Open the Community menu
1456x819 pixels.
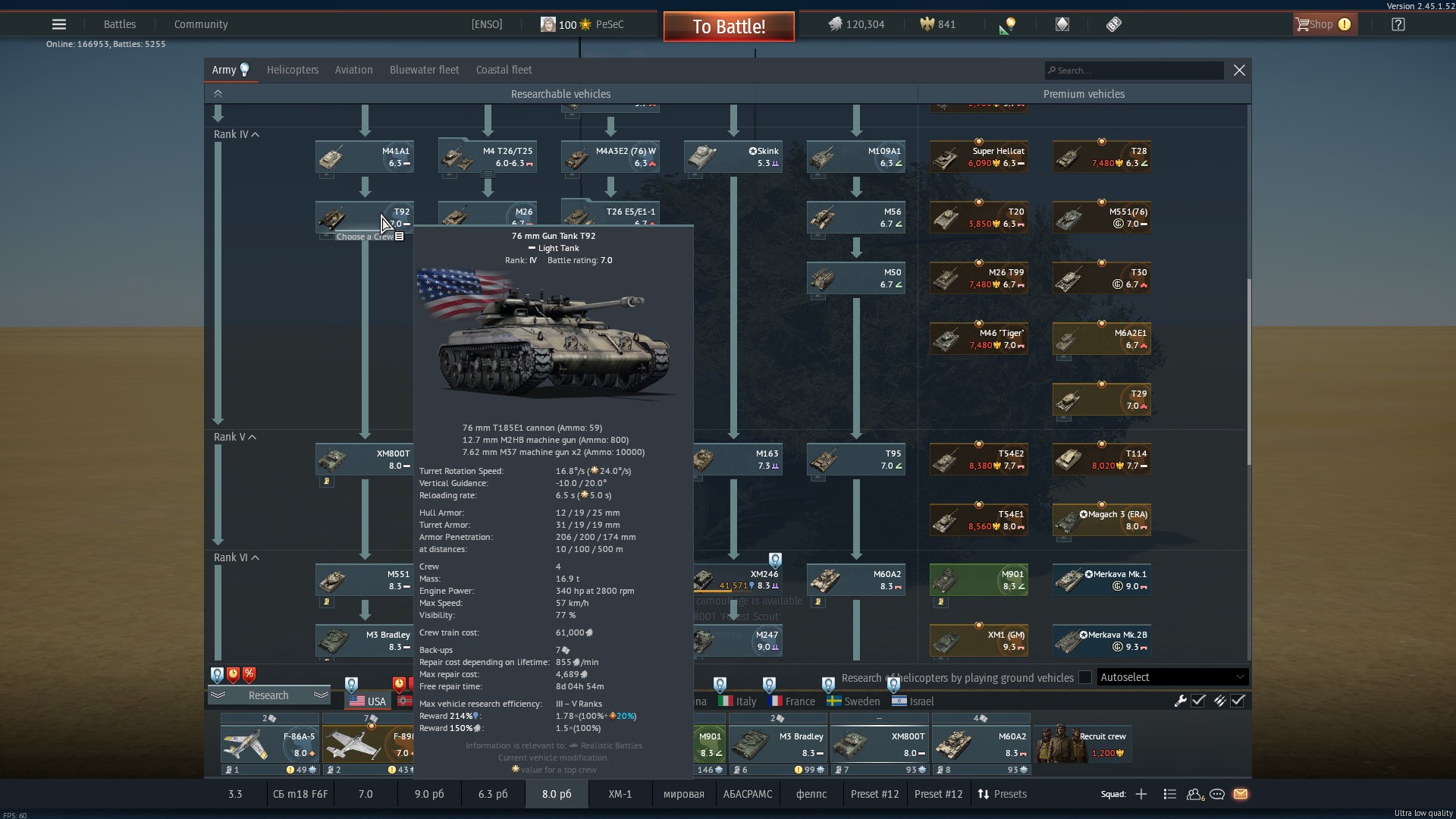click(201, 24)
